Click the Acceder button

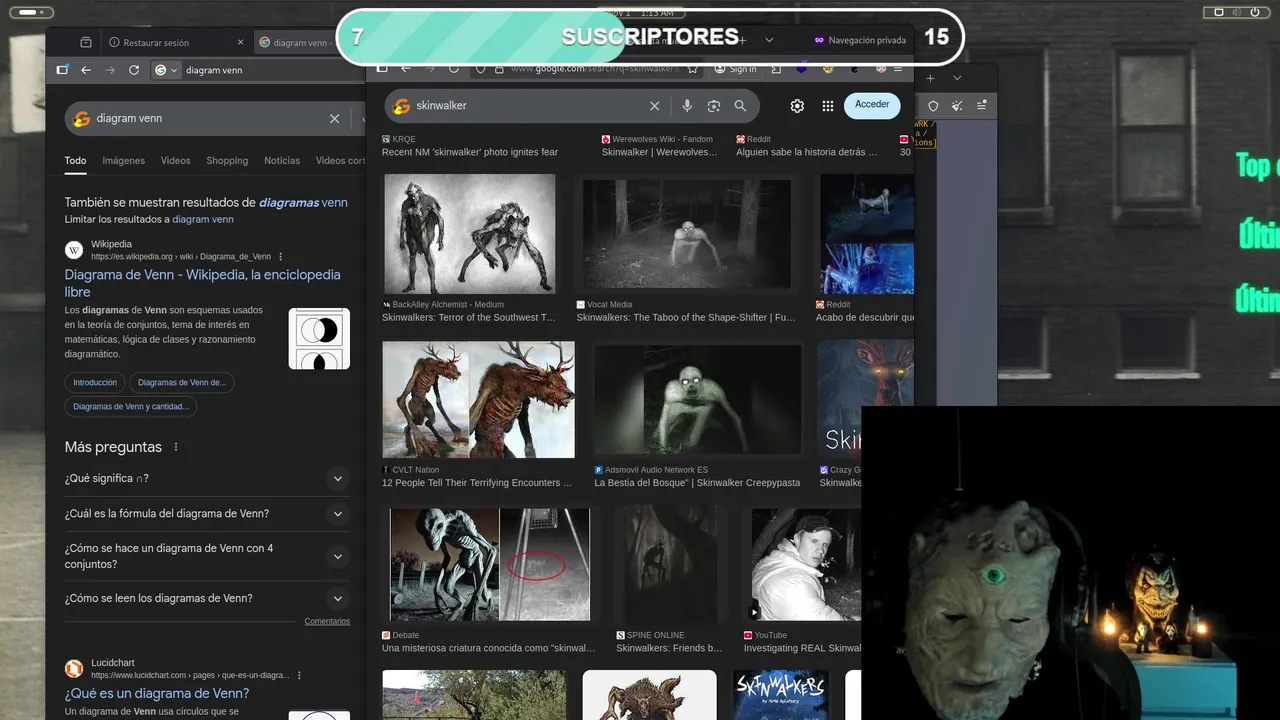872,105
